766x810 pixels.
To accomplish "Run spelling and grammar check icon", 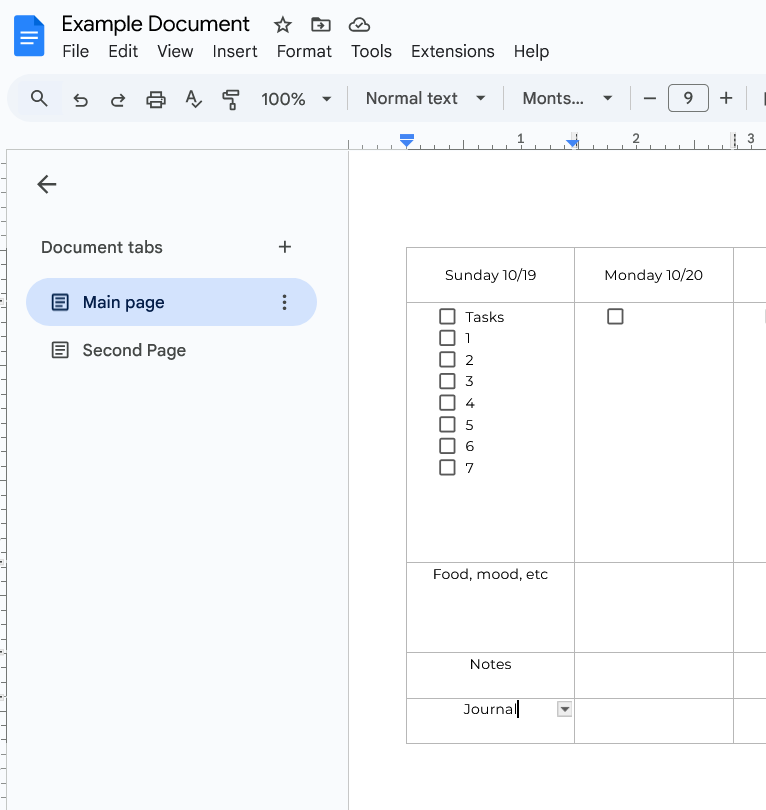I will (194, 99).
